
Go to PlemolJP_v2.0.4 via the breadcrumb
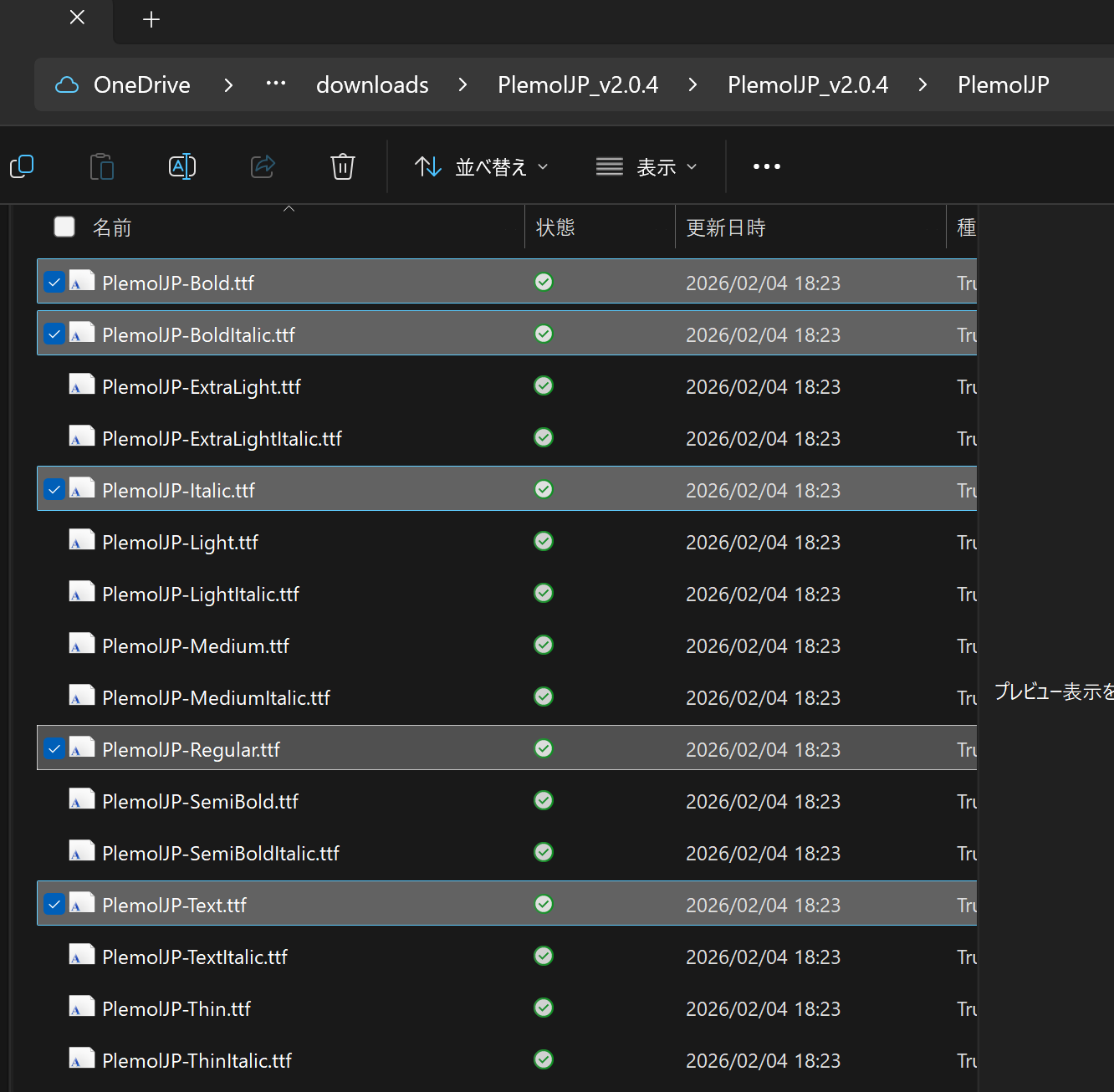click(577, 84)
